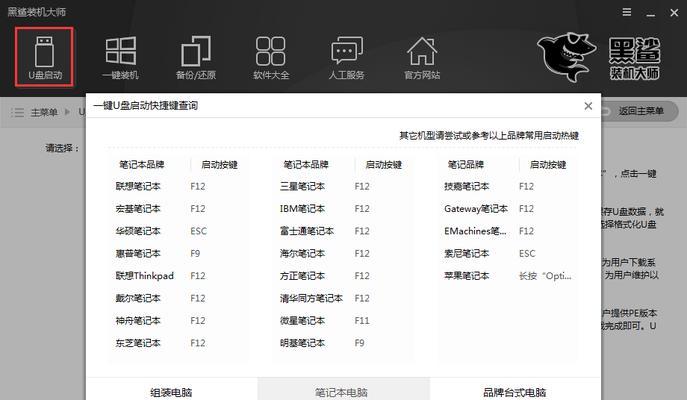Select the 东芝笔记本 row
The width and height of the screenshot is (687, 400).
177,343
